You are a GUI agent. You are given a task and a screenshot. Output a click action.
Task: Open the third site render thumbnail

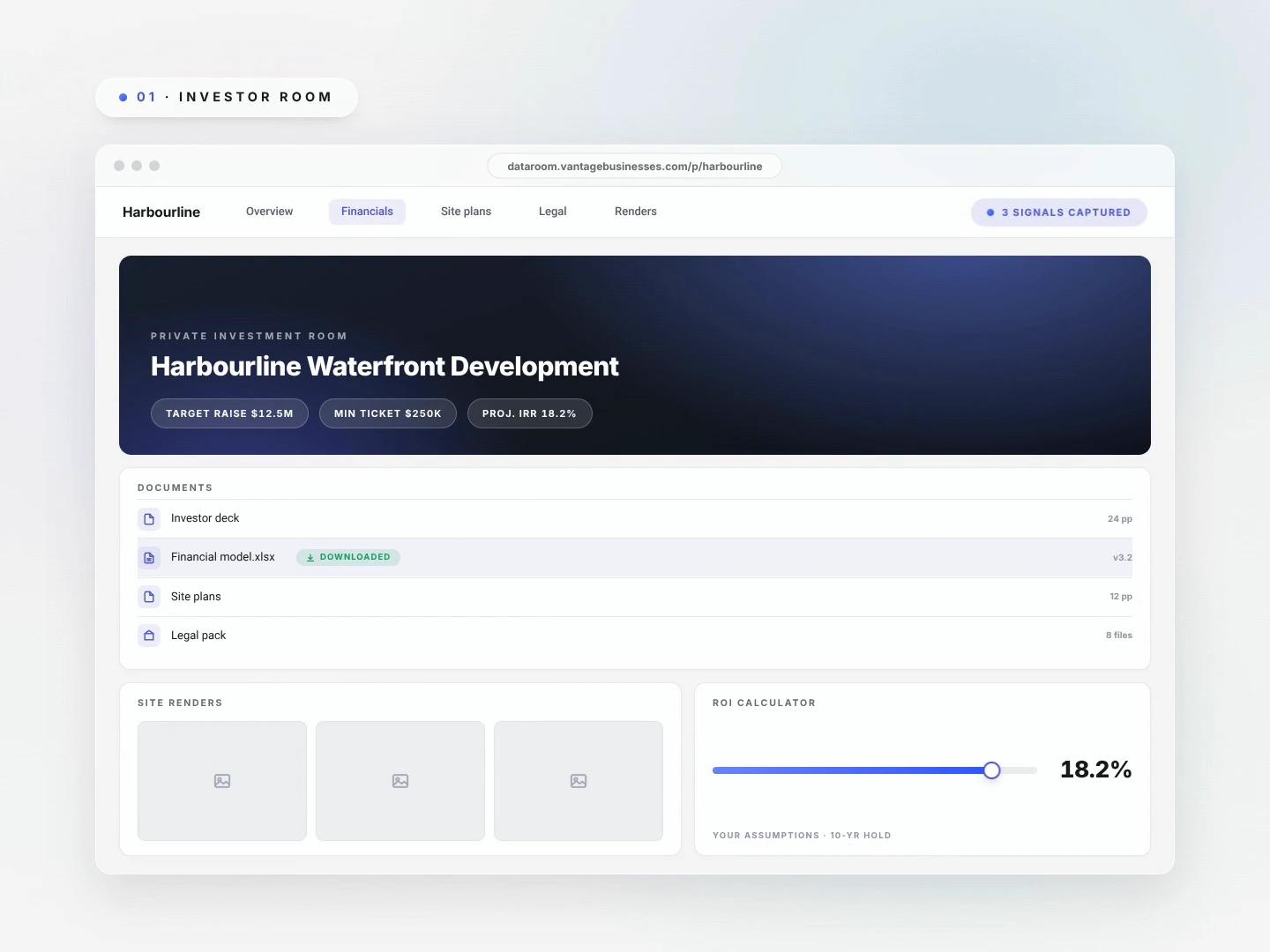click(579, 781)
